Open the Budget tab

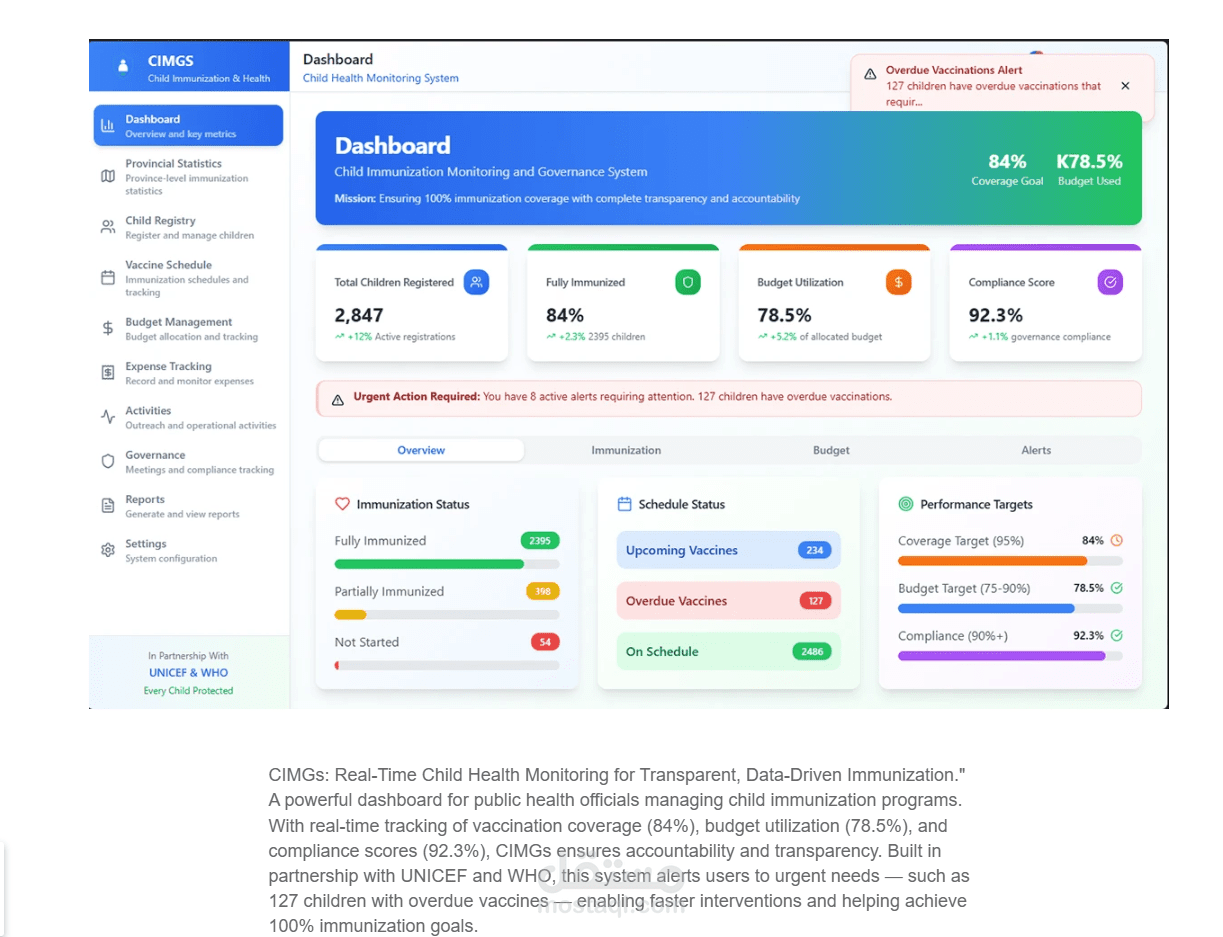pos(831,450)
